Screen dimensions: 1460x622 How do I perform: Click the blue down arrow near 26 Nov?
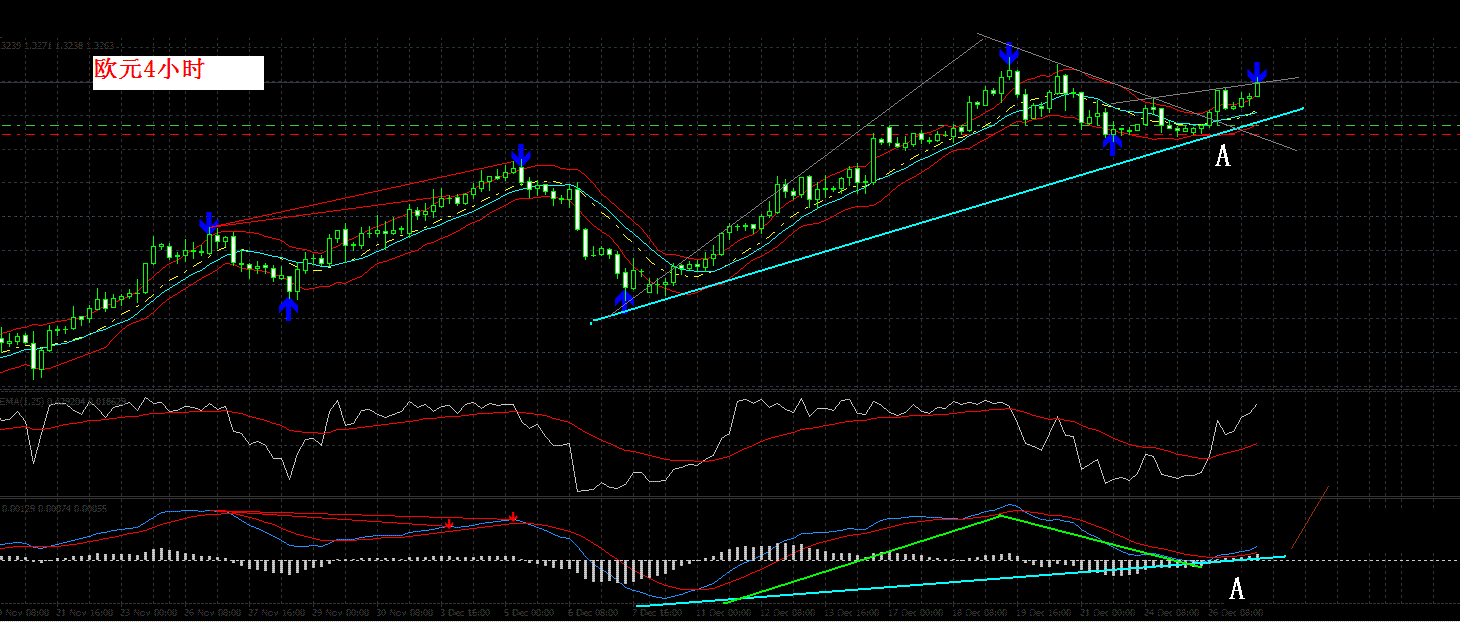pos(208,222)
